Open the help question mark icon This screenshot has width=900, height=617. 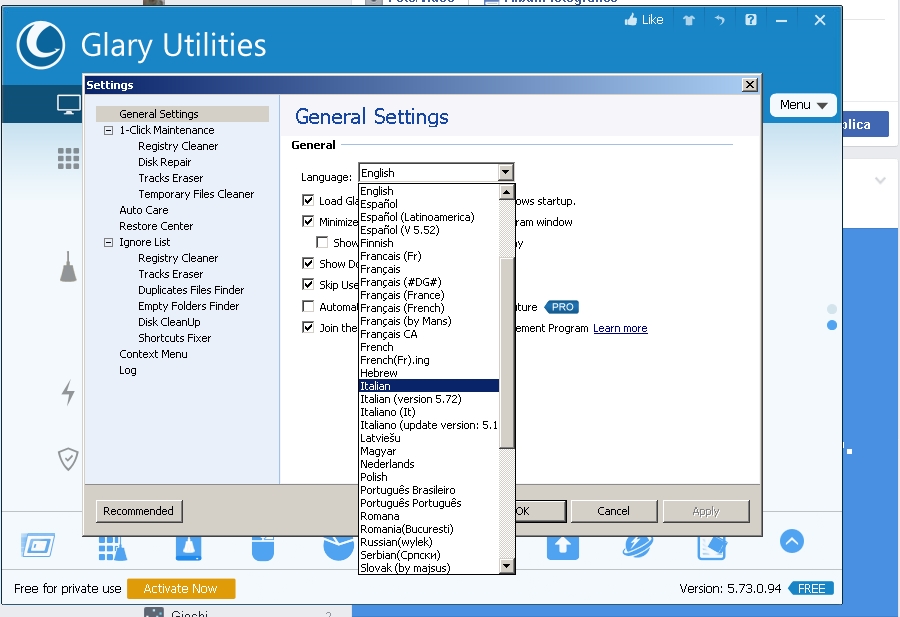pos(750,20)
